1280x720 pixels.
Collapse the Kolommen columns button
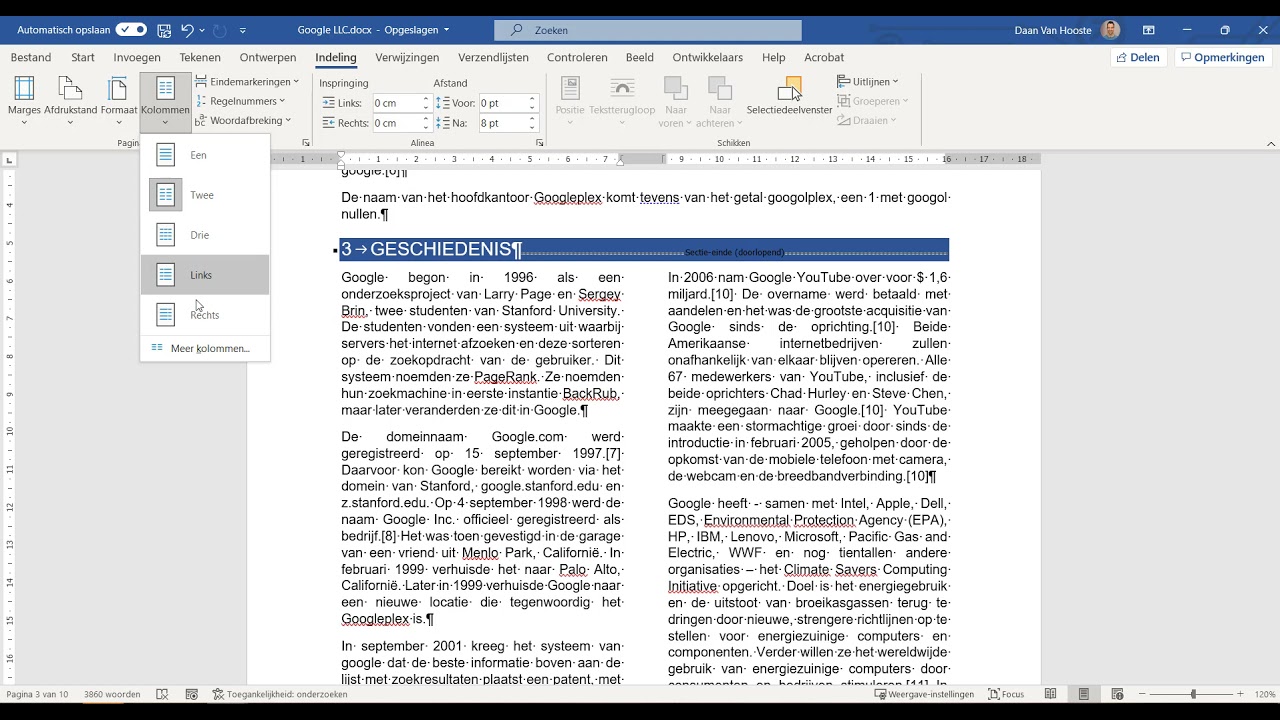coord(165,102)
